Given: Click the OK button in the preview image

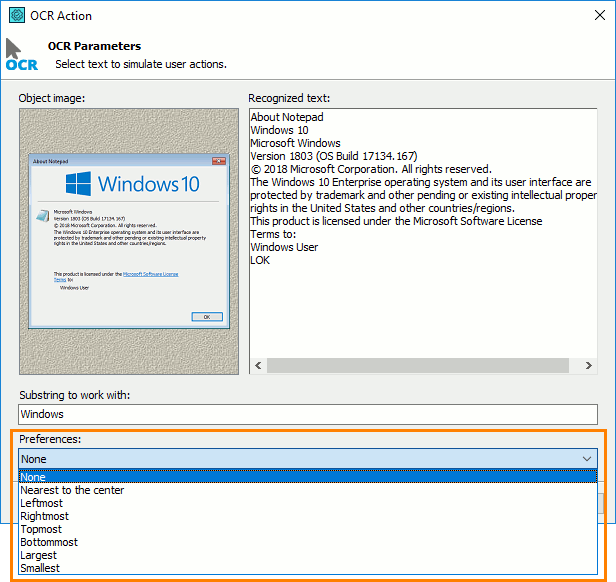Looking at the screenshot, I should (207, 317).
